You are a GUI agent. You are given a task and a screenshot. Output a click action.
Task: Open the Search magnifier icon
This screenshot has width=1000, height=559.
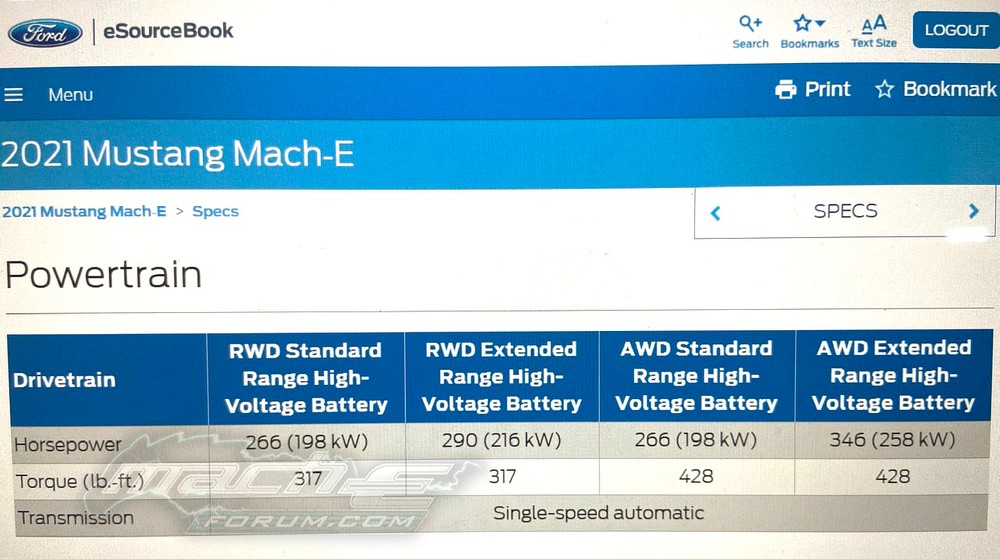coord(750,24)
